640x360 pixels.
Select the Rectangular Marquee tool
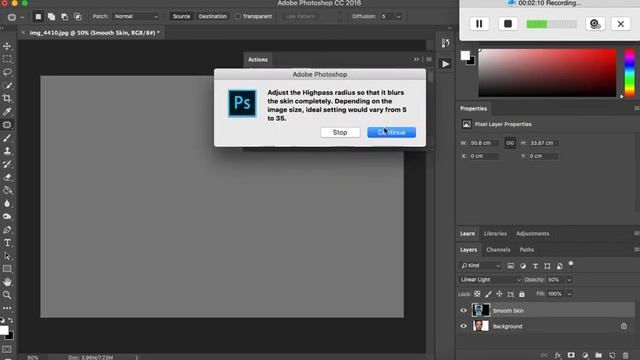7,59
